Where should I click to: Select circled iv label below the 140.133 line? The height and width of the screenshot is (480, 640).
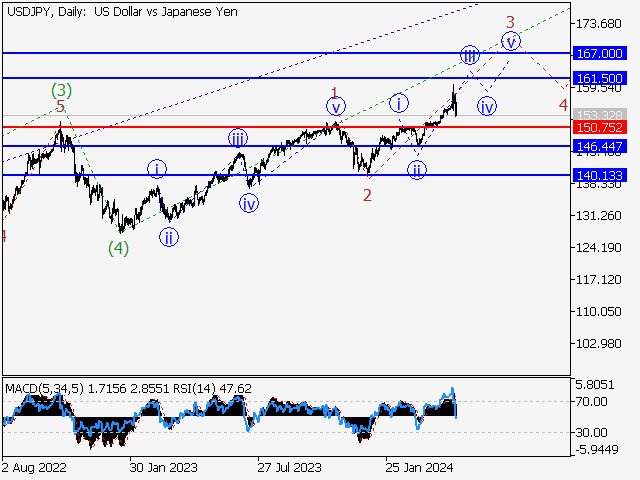[x=249, y=203]
